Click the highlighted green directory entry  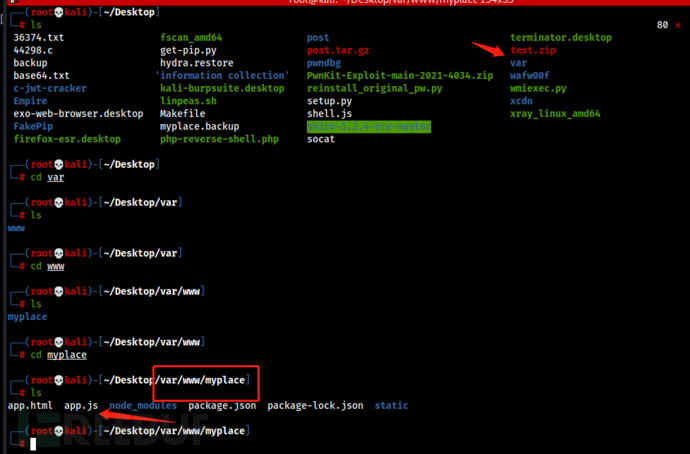tap(369, 127)
